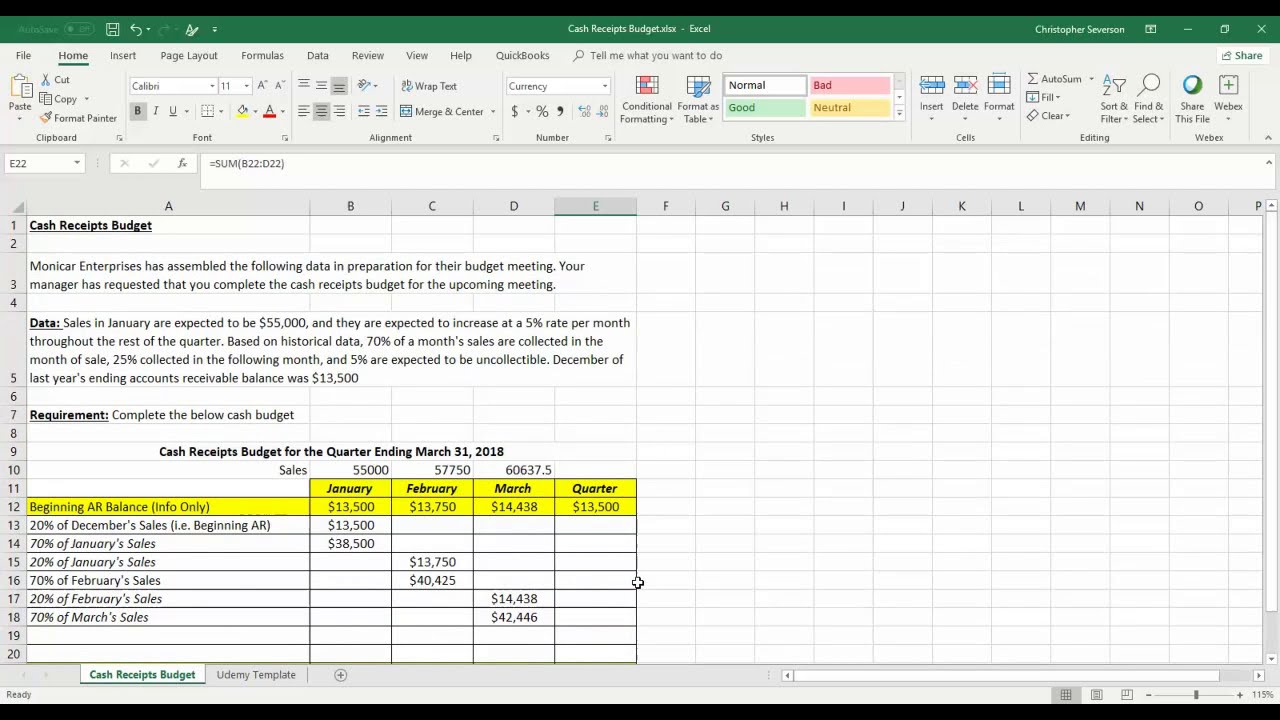1280x720 pixels.
Task: Toggle Underline formatting
Action: [x=172, y=112]
